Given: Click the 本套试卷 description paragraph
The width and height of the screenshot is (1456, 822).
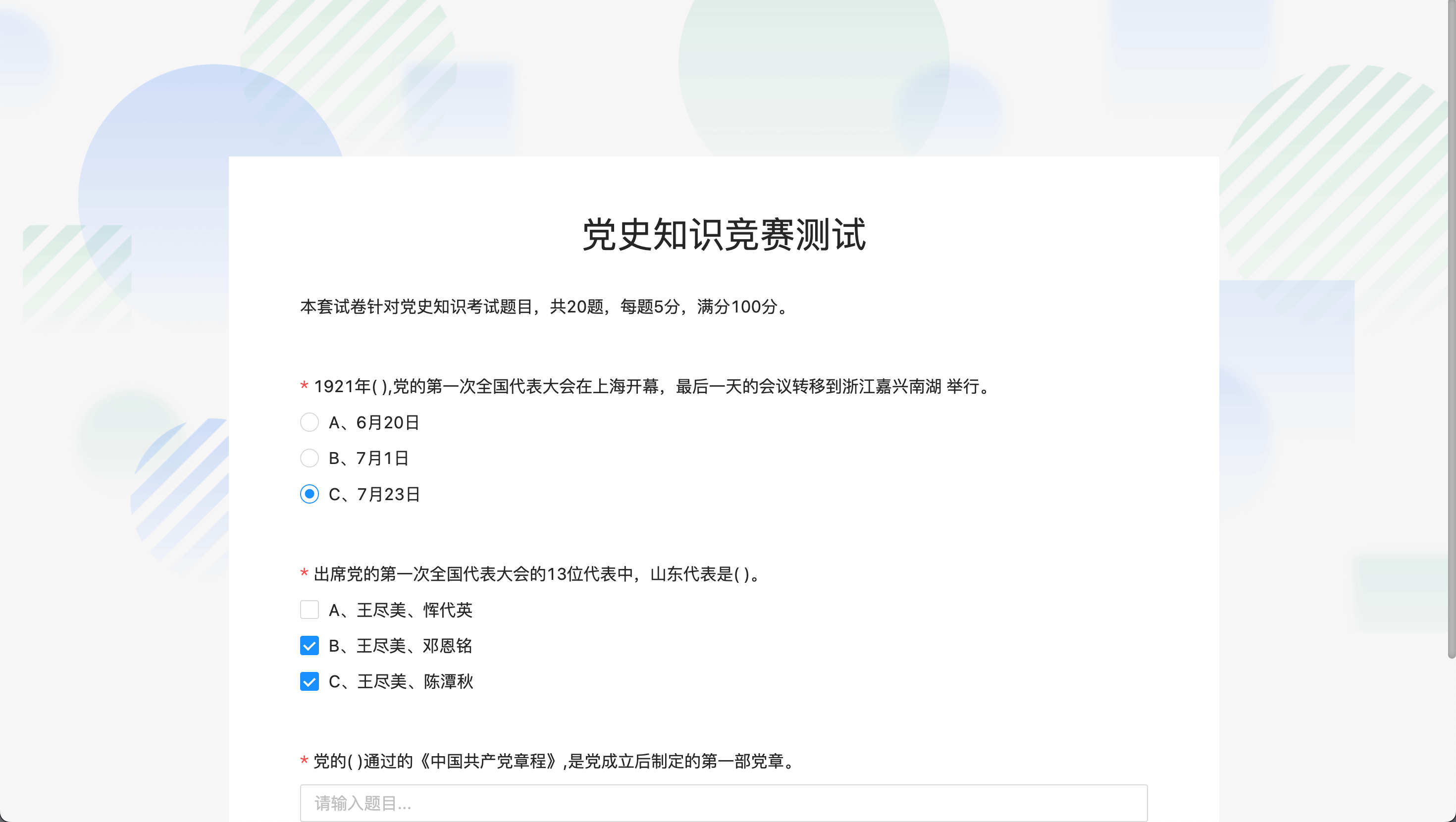Looking at the screenshot, I should (545, 307).
